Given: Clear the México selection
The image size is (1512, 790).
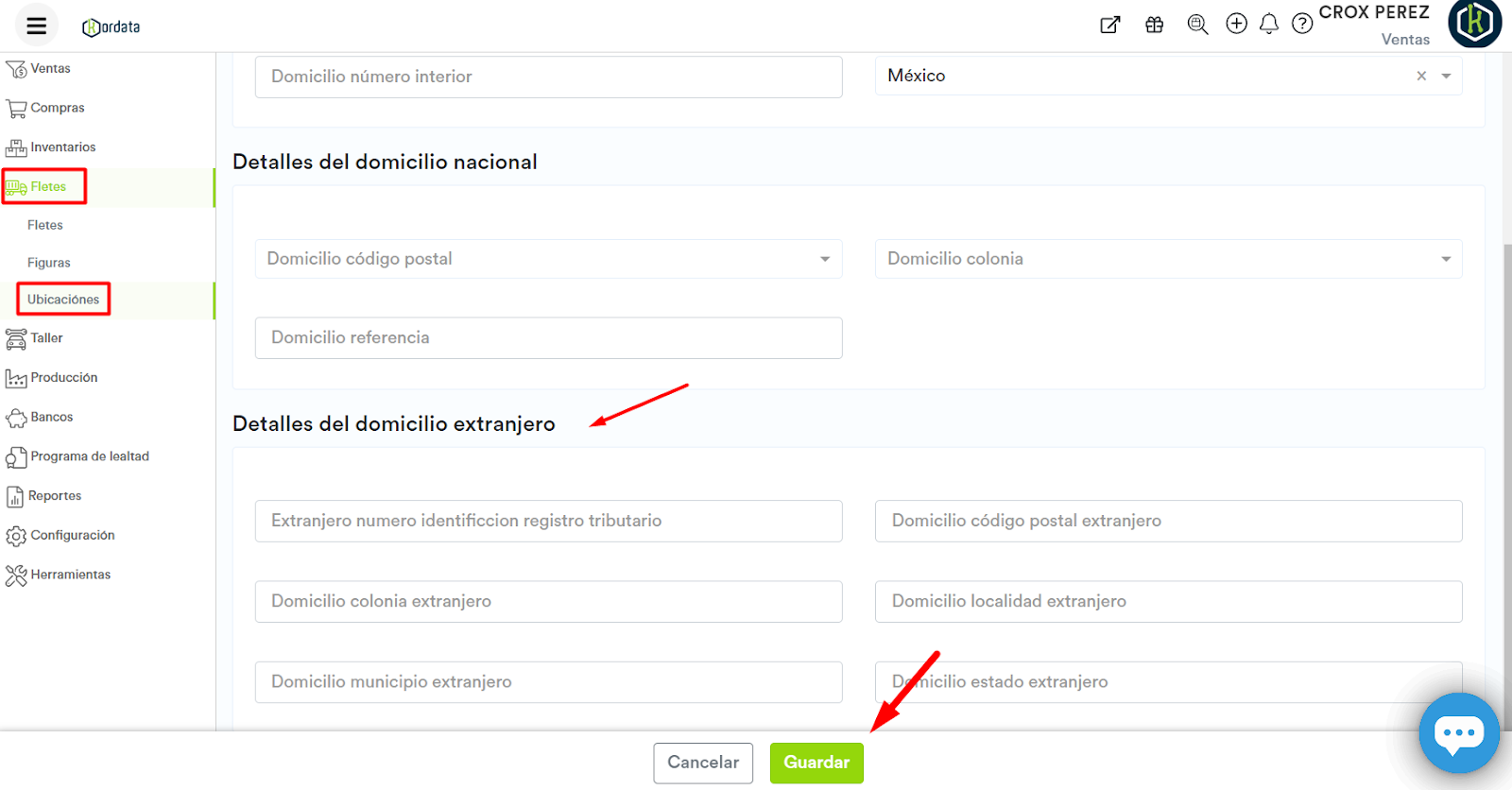Looking at the screenshot, I should 1421,77.
